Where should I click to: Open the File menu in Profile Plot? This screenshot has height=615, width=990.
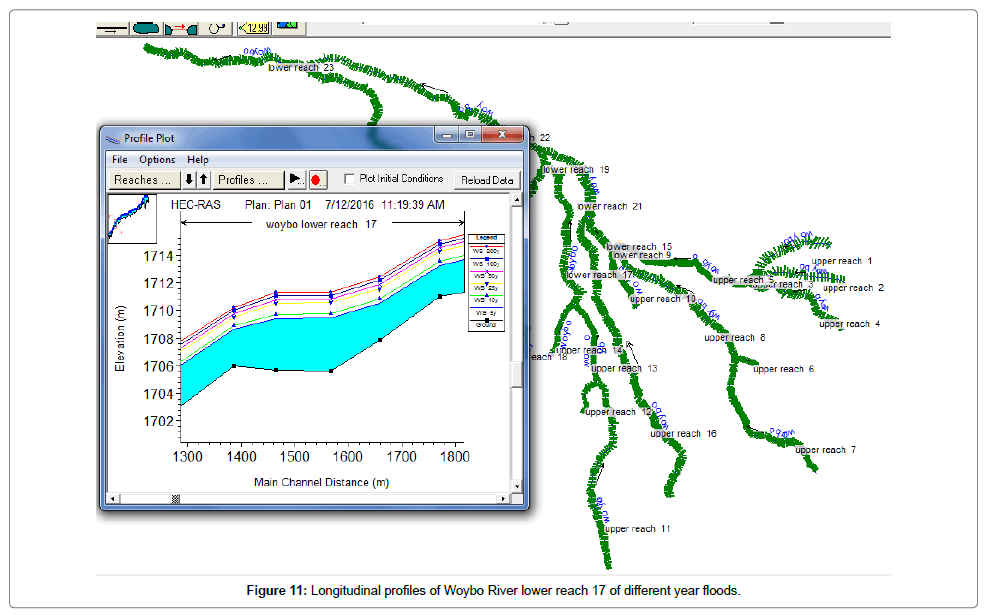click(119, 160)
